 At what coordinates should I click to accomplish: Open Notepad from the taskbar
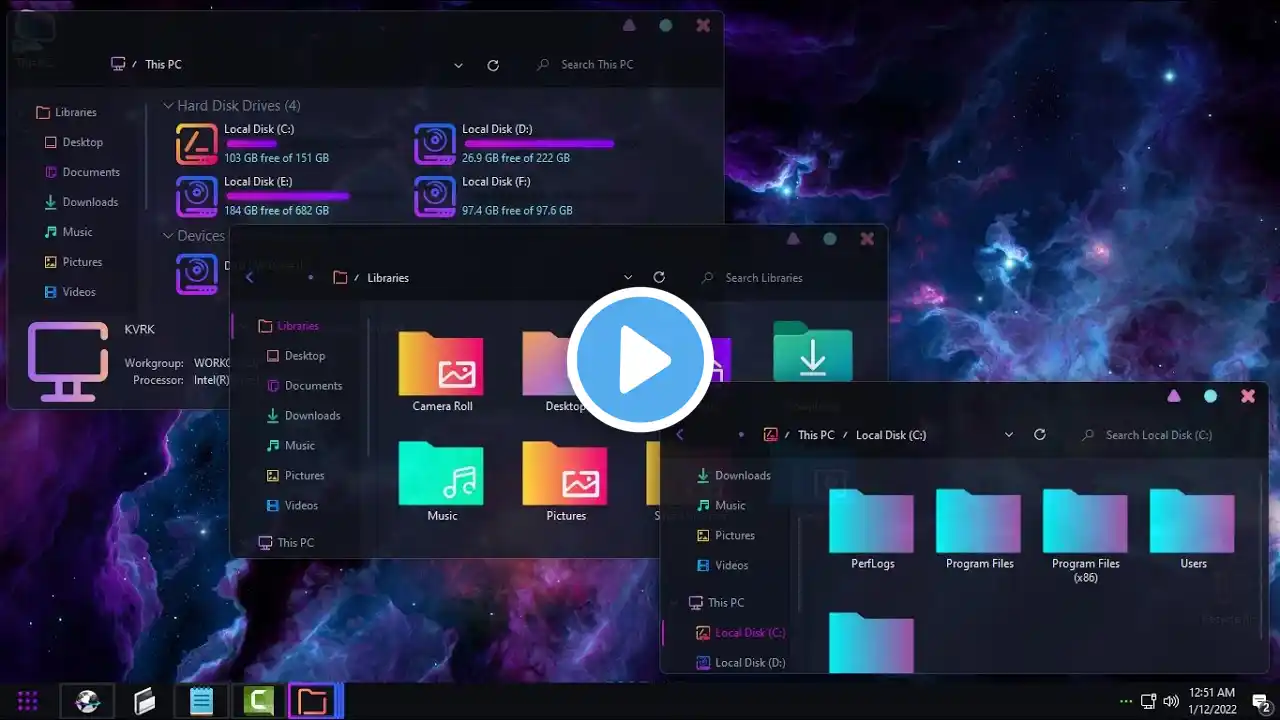point(202,701)
